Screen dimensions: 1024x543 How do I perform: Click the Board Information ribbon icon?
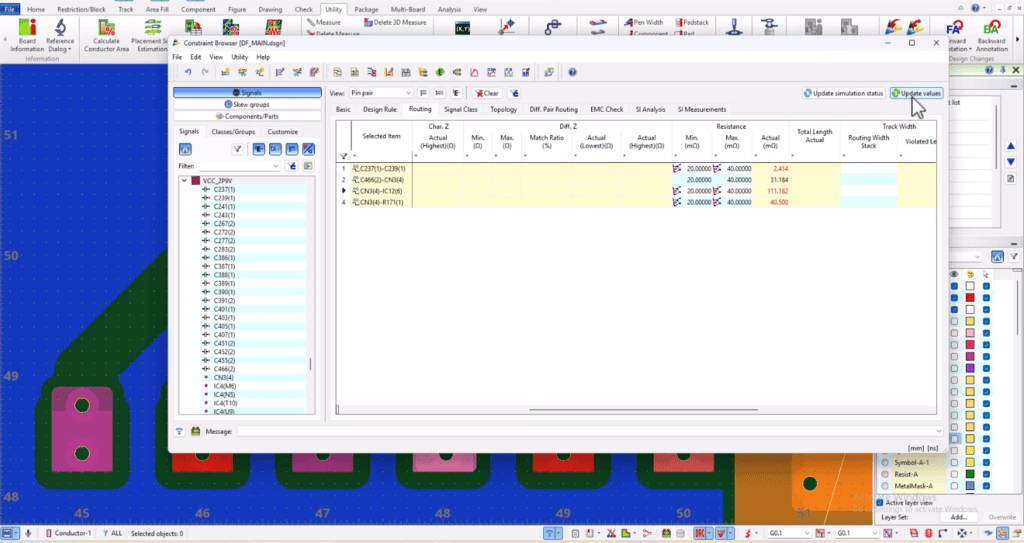[x=27, y=36]
